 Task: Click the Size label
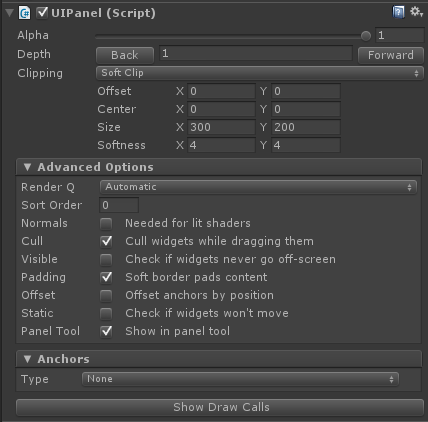(x=109, y=127)
